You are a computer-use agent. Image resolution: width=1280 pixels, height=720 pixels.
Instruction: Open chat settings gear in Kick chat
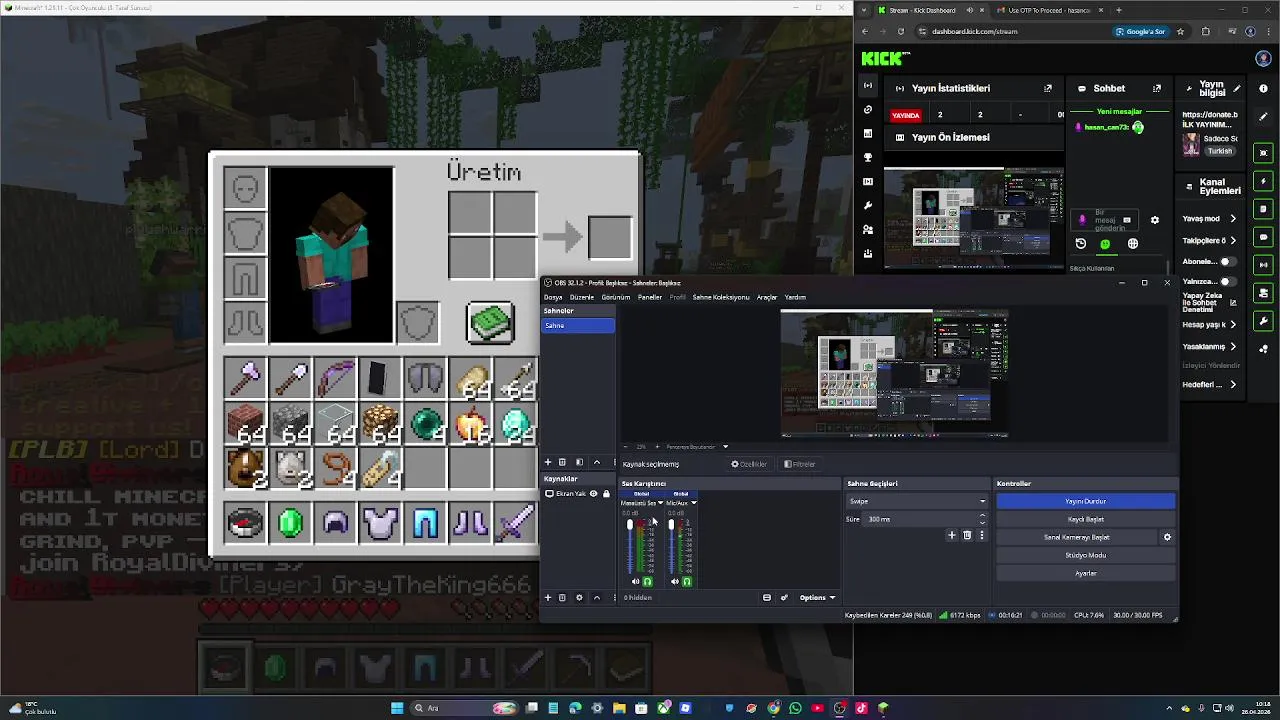pos(1155,220)
